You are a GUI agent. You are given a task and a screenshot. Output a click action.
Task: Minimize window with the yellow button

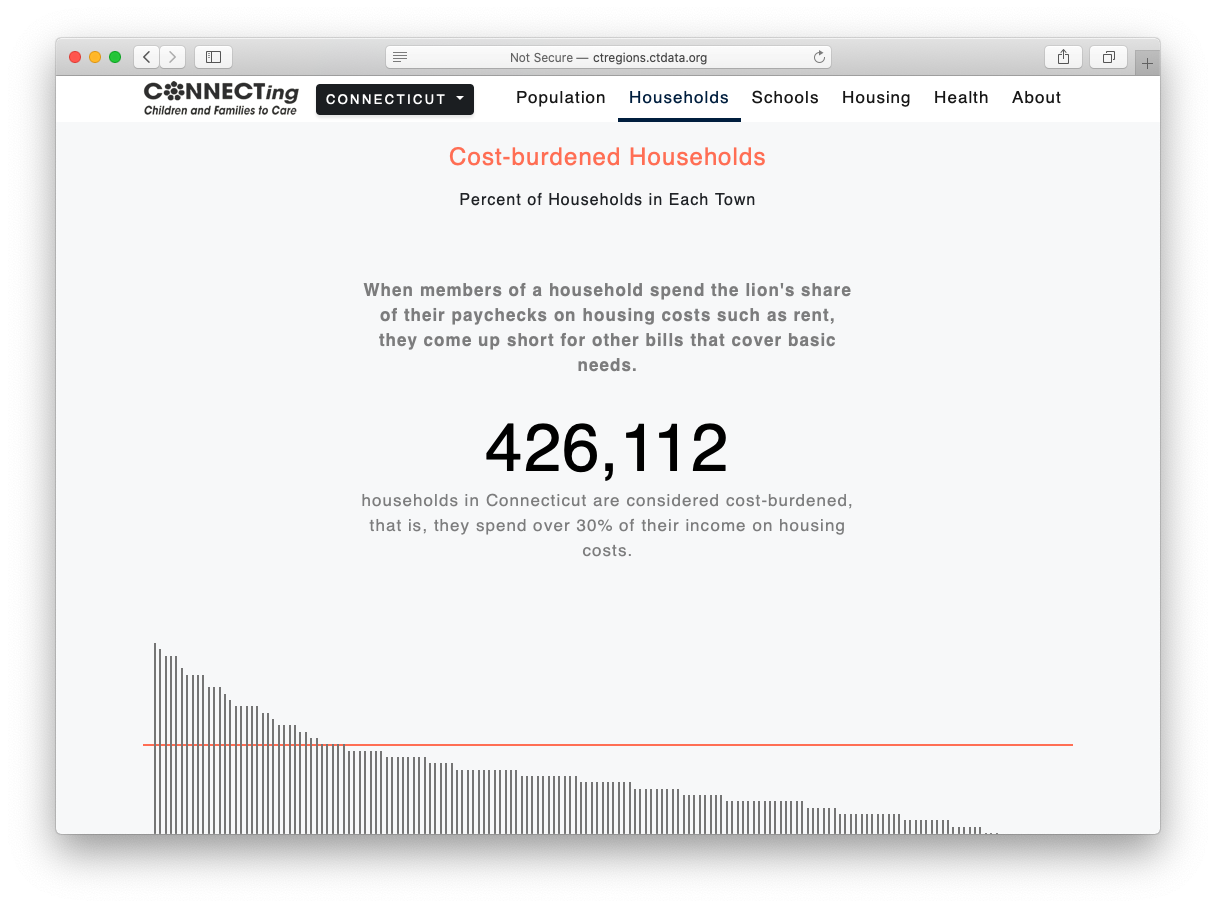tap(95, 57)
